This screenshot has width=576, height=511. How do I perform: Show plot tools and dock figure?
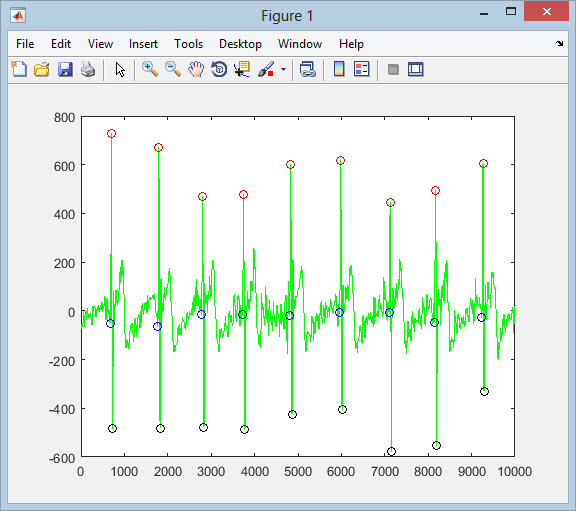tap(415, 69)
